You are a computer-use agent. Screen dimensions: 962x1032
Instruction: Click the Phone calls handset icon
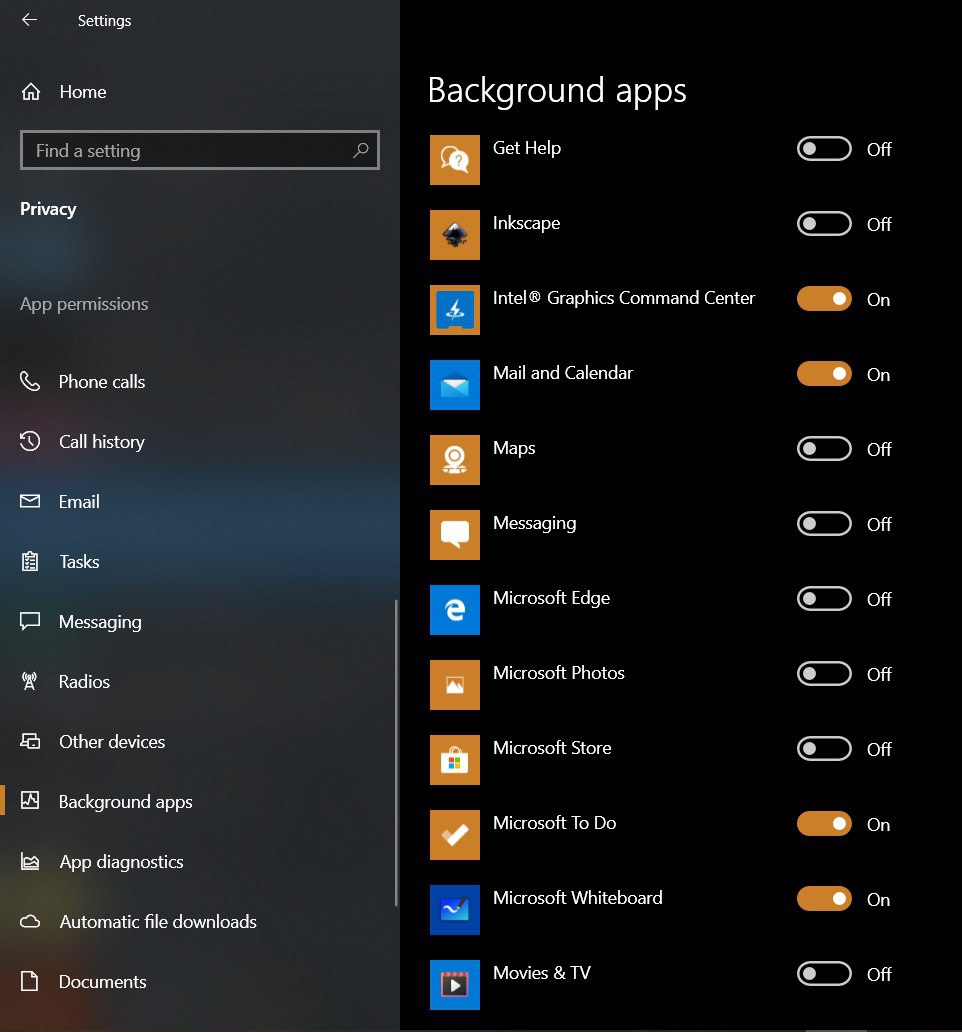(x=30, y=381)
